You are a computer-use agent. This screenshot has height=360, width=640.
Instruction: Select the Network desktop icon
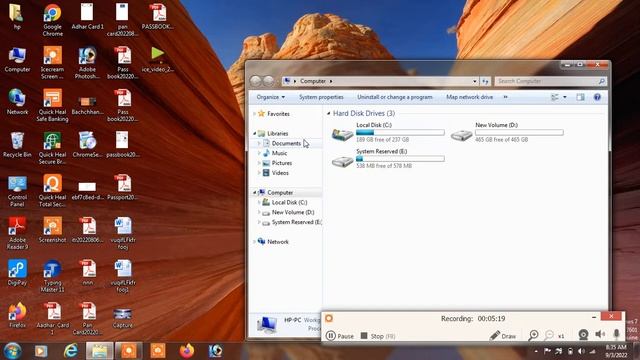17,102
